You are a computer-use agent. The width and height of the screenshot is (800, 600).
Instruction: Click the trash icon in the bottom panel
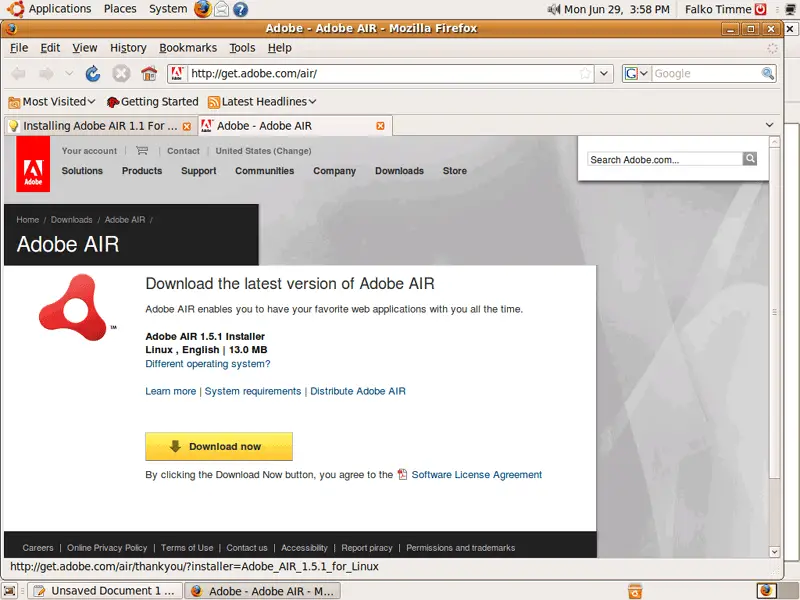click(635, 591)
